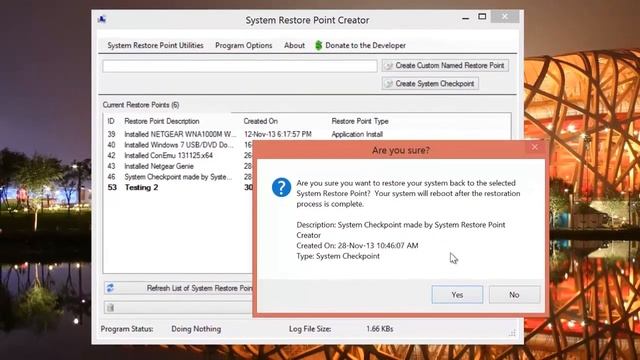This screenshot has height=360, width=640.
Task: Click the ID column header
Action: tap(111, 121)
